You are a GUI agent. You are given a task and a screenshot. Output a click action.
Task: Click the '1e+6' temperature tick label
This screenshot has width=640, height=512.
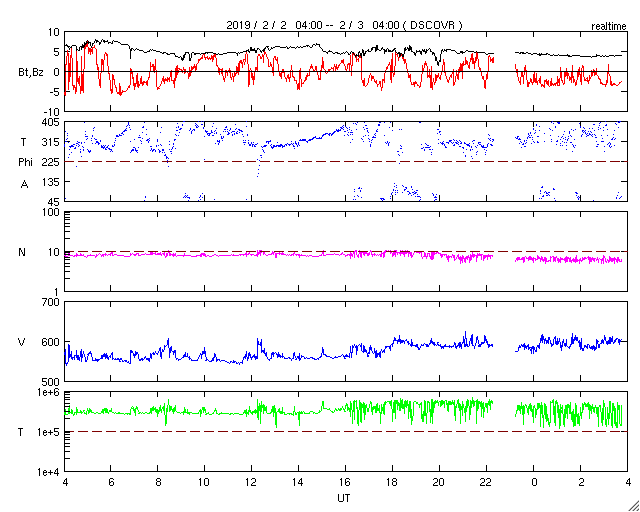coord(48,392)
